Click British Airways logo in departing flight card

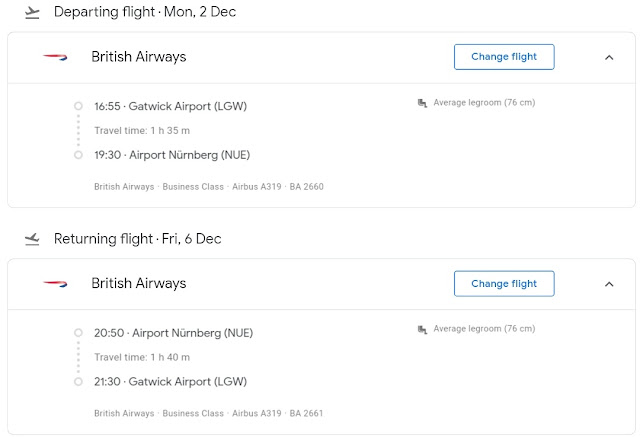[x=55, y=57]
